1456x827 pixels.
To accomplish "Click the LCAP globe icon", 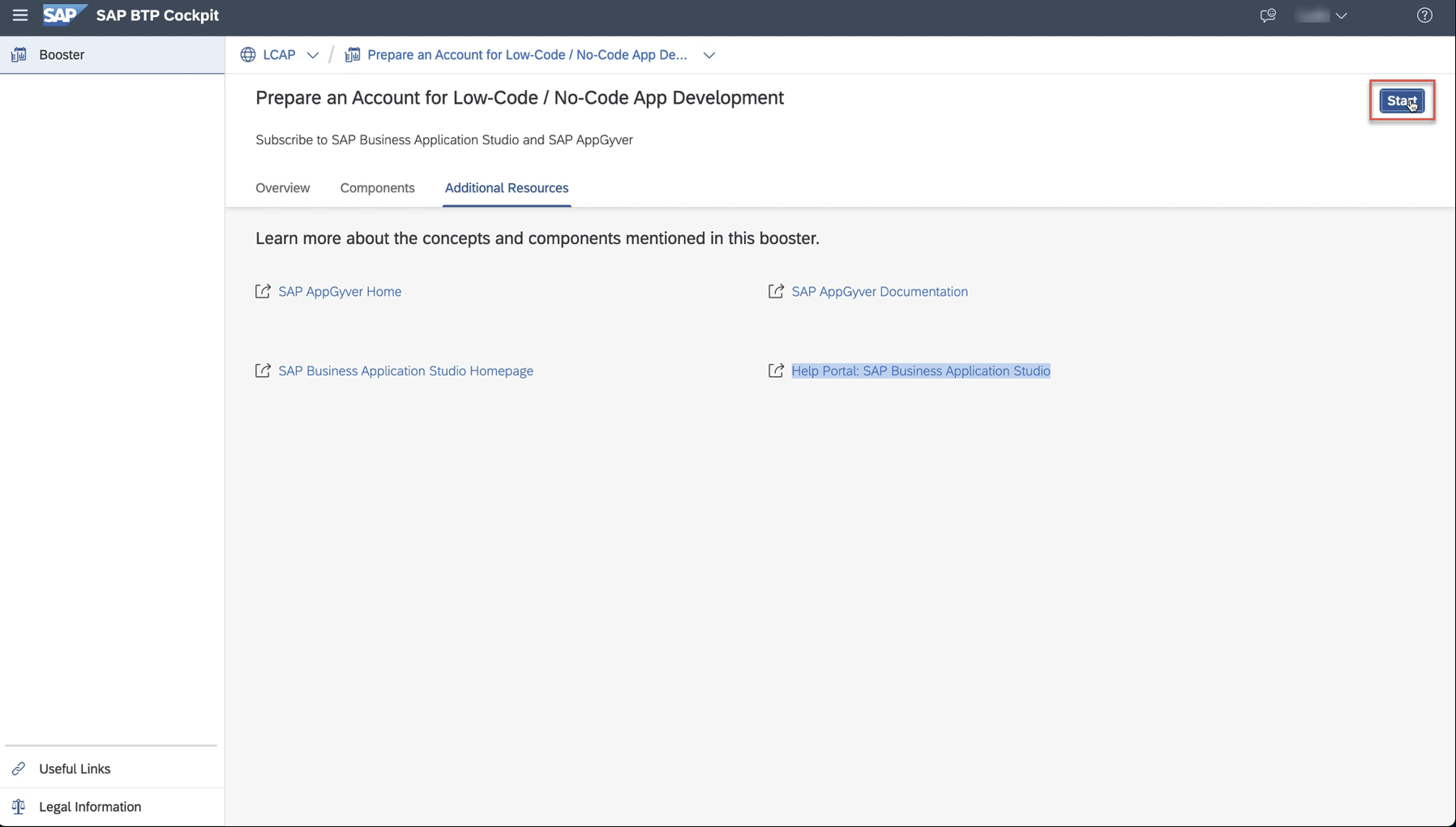I will (x=248, y=54).
